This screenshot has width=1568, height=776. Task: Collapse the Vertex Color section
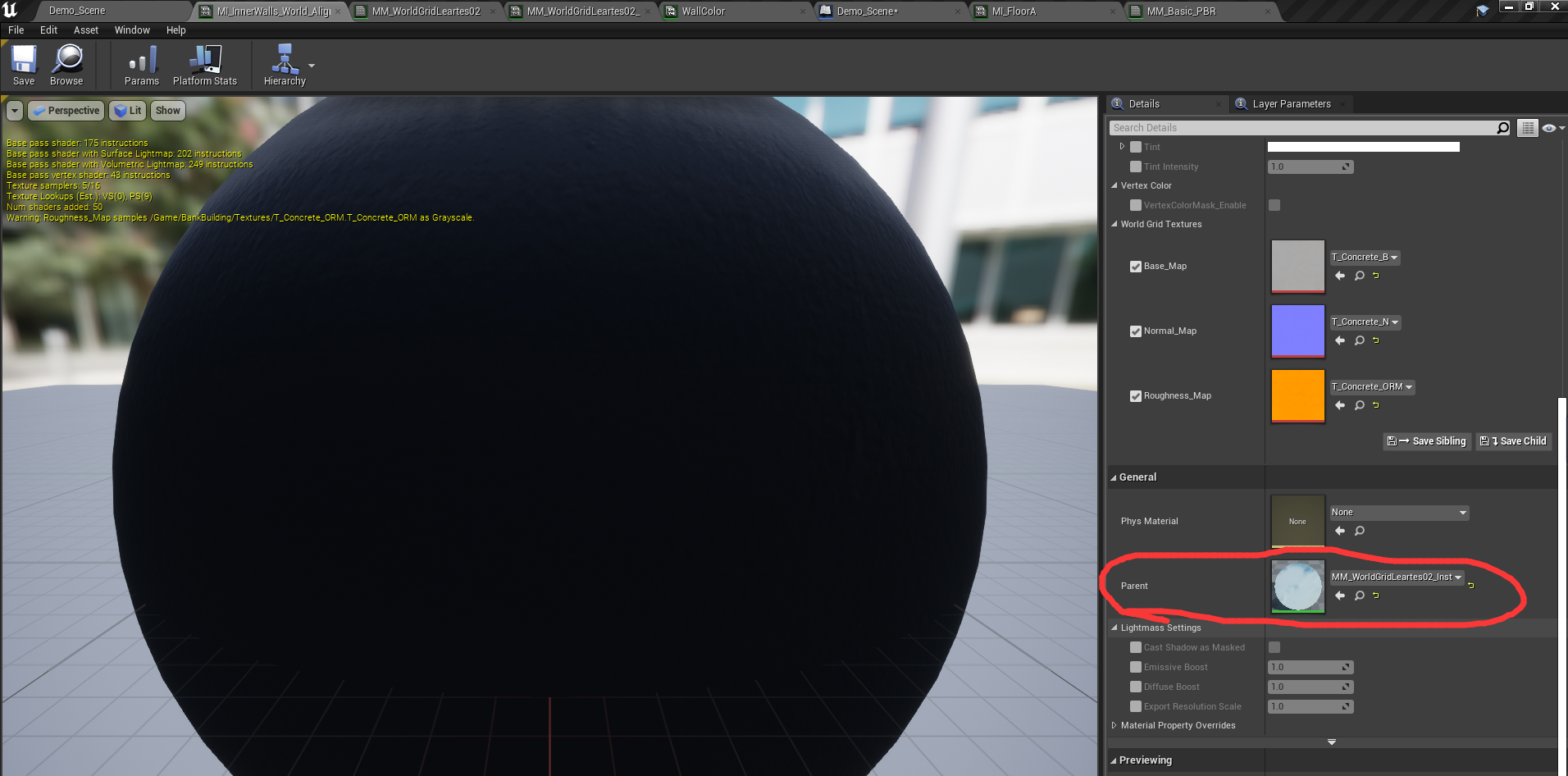click(x=1114, y=185)
